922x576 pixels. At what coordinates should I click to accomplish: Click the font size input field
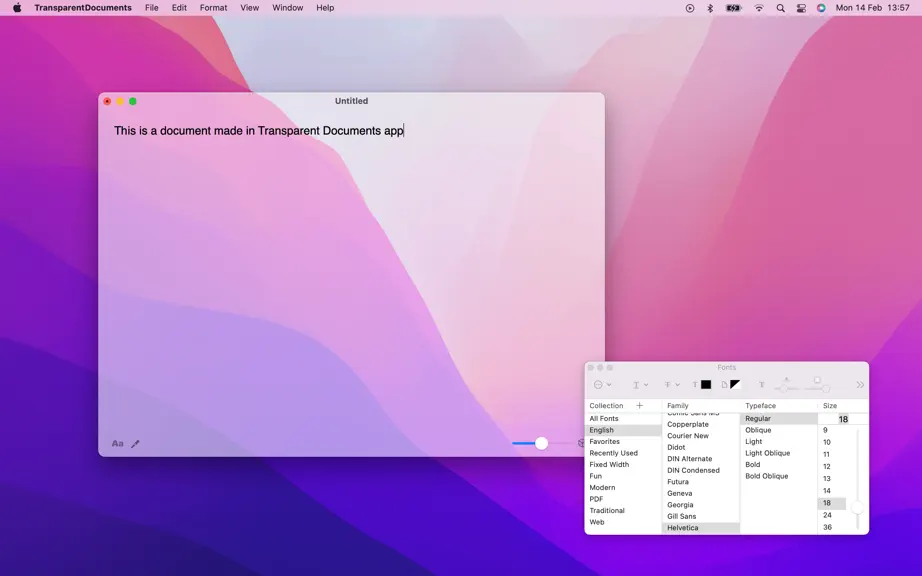[843, 419]
